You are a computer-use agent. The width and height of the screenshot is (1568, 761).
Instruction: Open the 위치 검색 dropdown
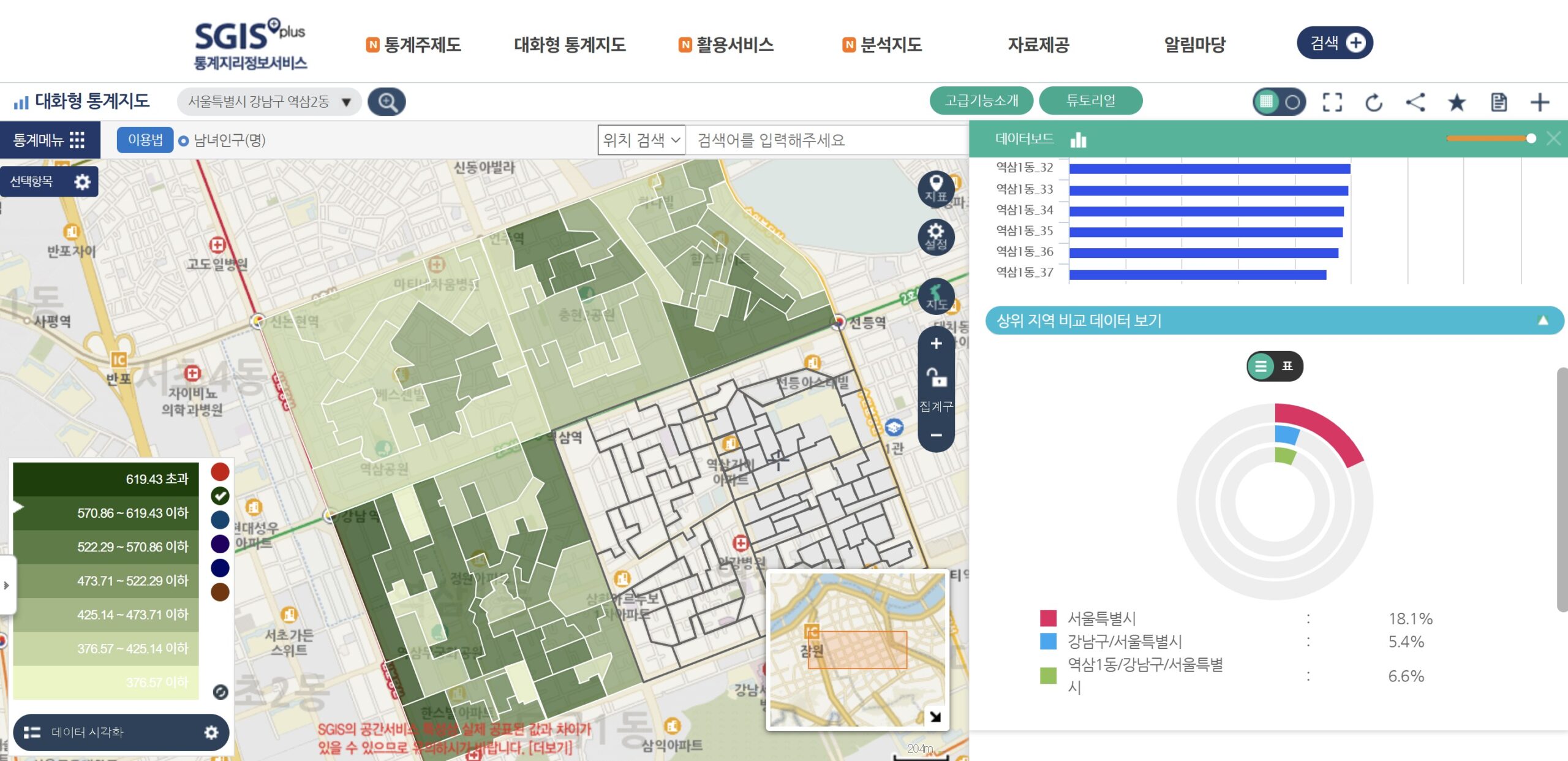coord(642,140)
